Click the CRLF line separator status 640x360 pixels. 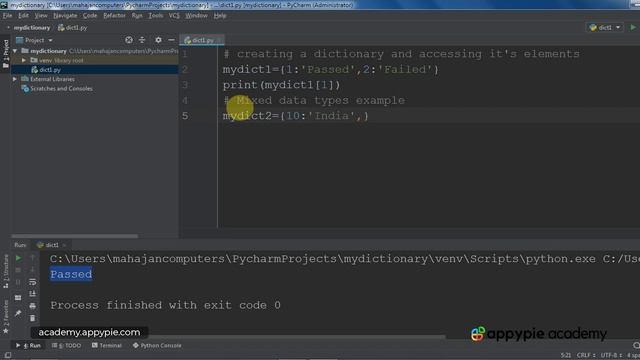point(586,355)
